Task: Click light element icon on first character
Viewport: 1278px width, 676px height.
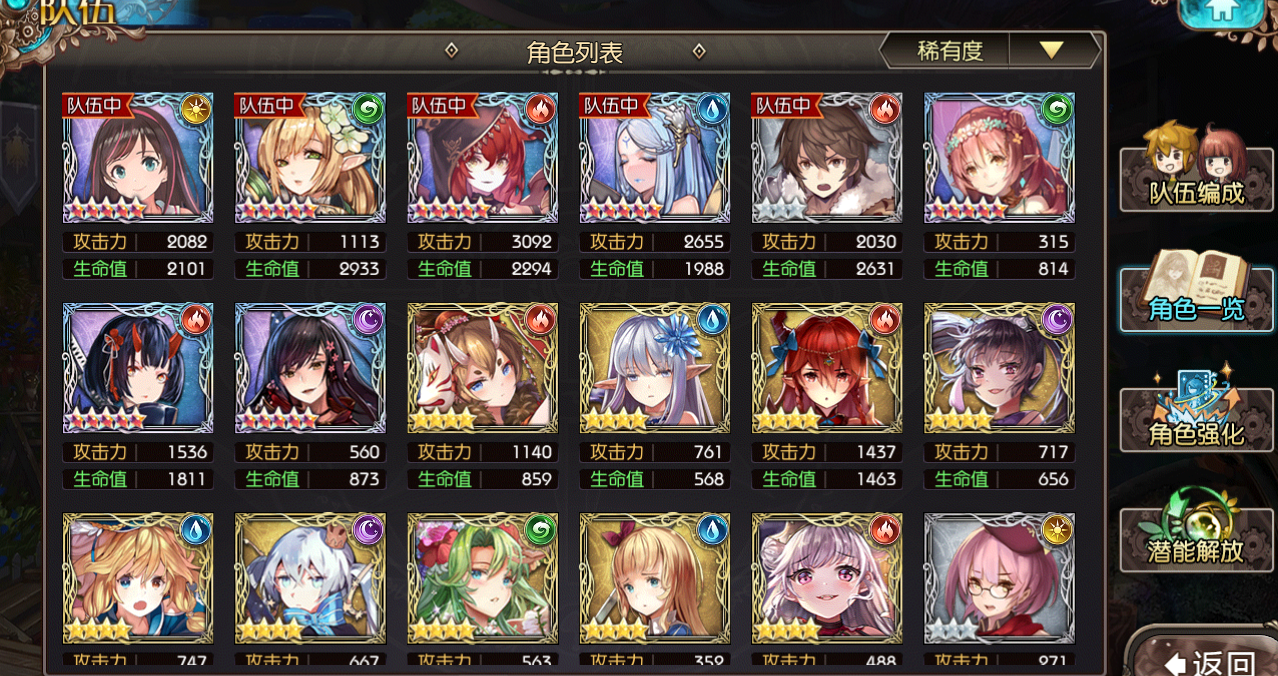Action: coord(195,109)
